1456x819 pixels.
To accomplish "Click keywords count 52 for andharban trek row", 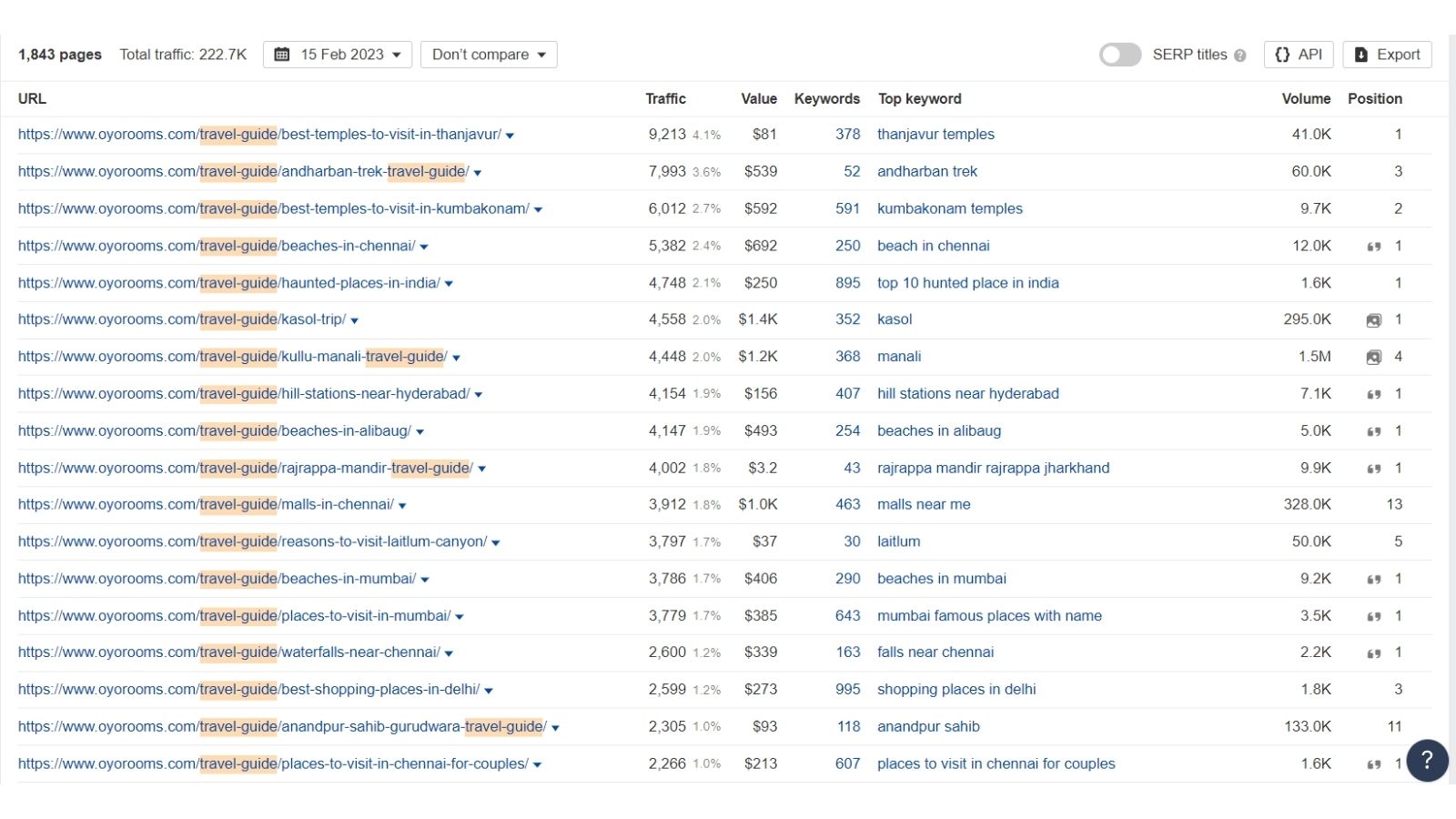I will (x=852, y=171).
